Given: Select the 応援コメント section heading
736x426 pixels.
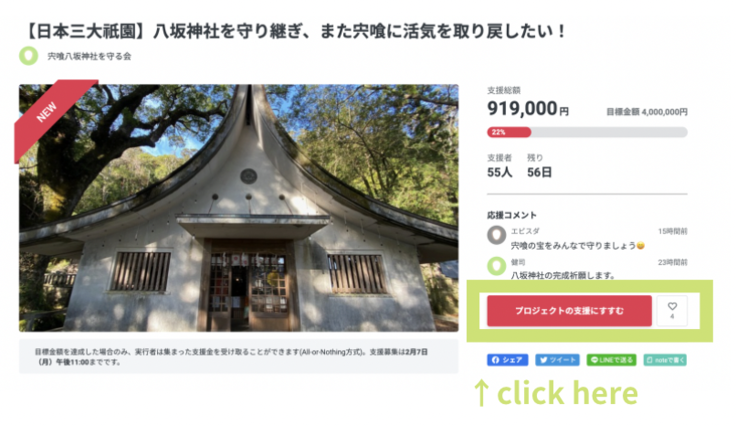Looking at the screenshot, I should [512, 215].
